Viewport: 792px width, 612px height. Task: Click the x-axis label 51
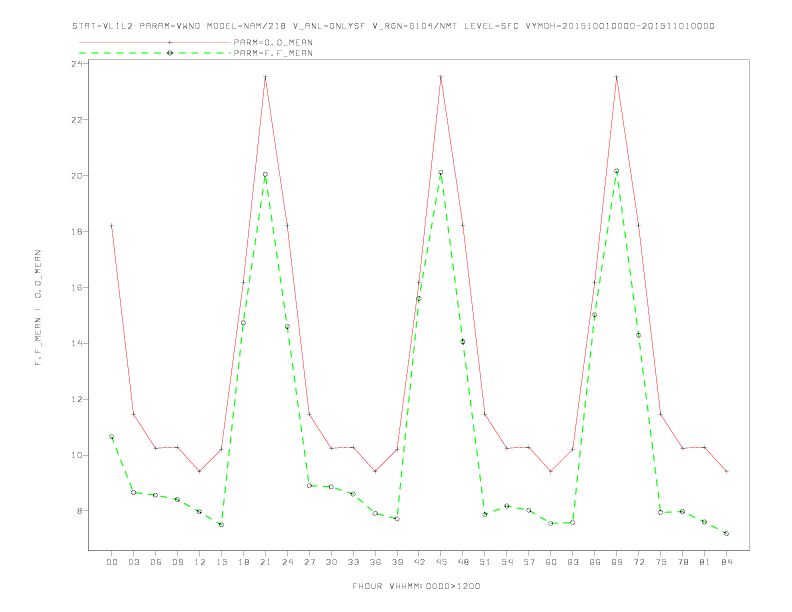(x=485, y=562)
